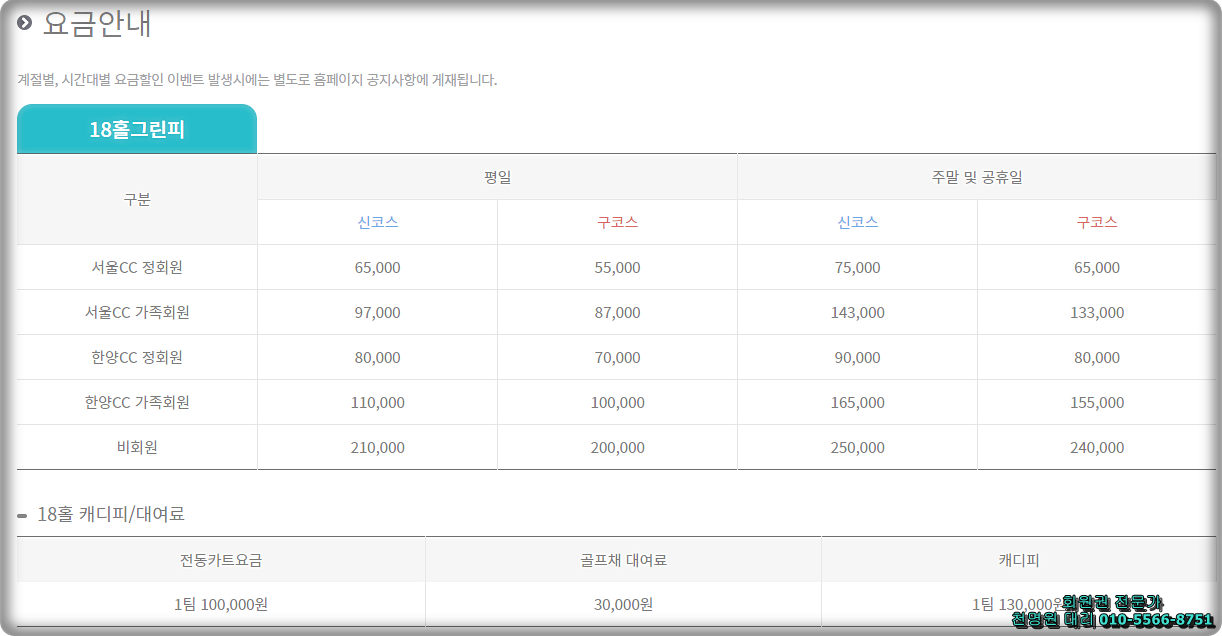This screenshot has width=1222, height=636.
Task: Click the 평일 column group header
Action: (497, 177)
